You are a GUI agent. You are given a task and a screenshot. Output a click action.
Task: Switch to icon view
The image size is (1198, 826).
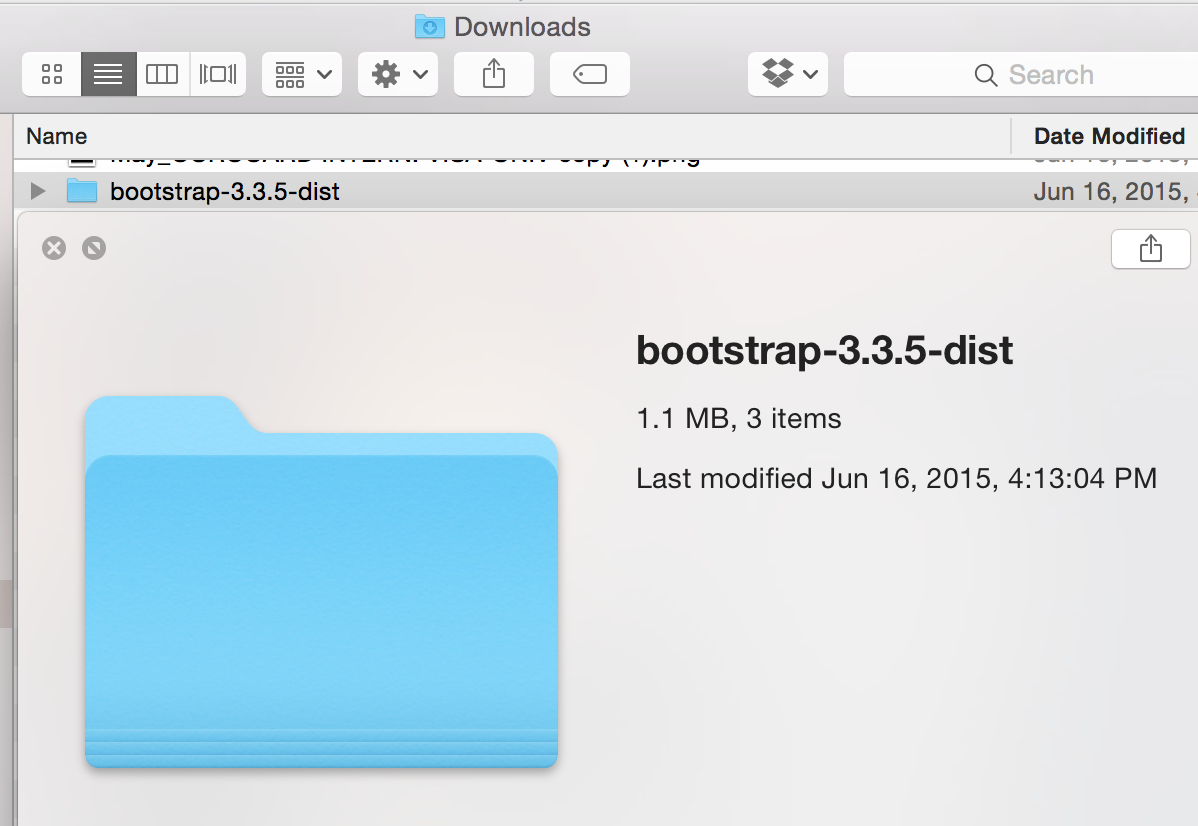52,74
